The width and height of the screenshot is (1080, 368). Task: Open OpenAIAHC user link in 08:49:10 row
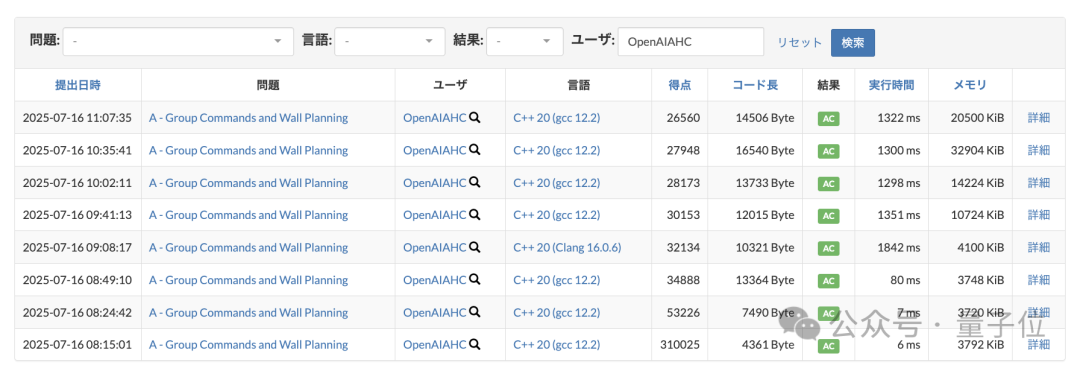click(435, 280)
